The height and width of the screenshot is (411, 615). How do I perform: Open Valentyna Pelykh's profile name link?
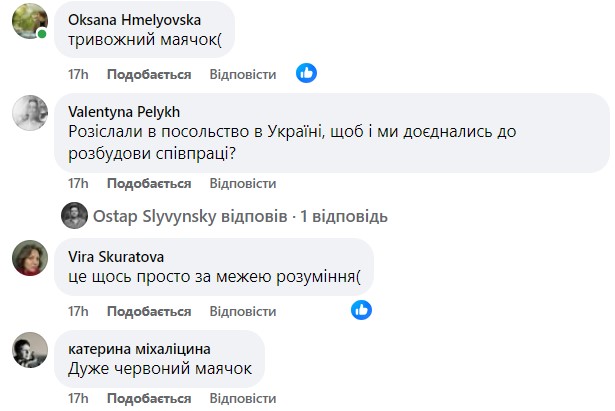coord(122,110)
